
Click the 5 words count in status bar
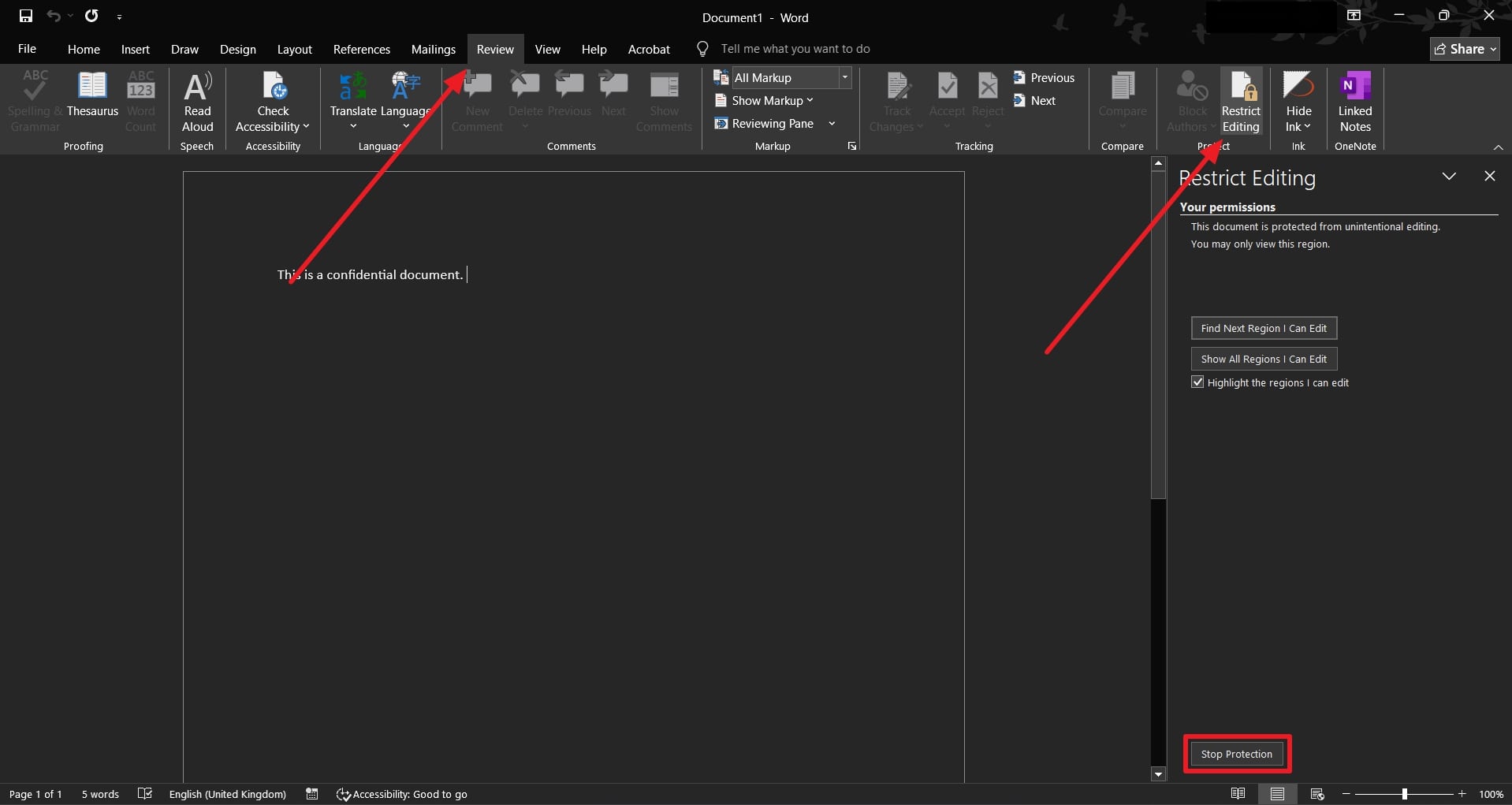coord(100,794)
